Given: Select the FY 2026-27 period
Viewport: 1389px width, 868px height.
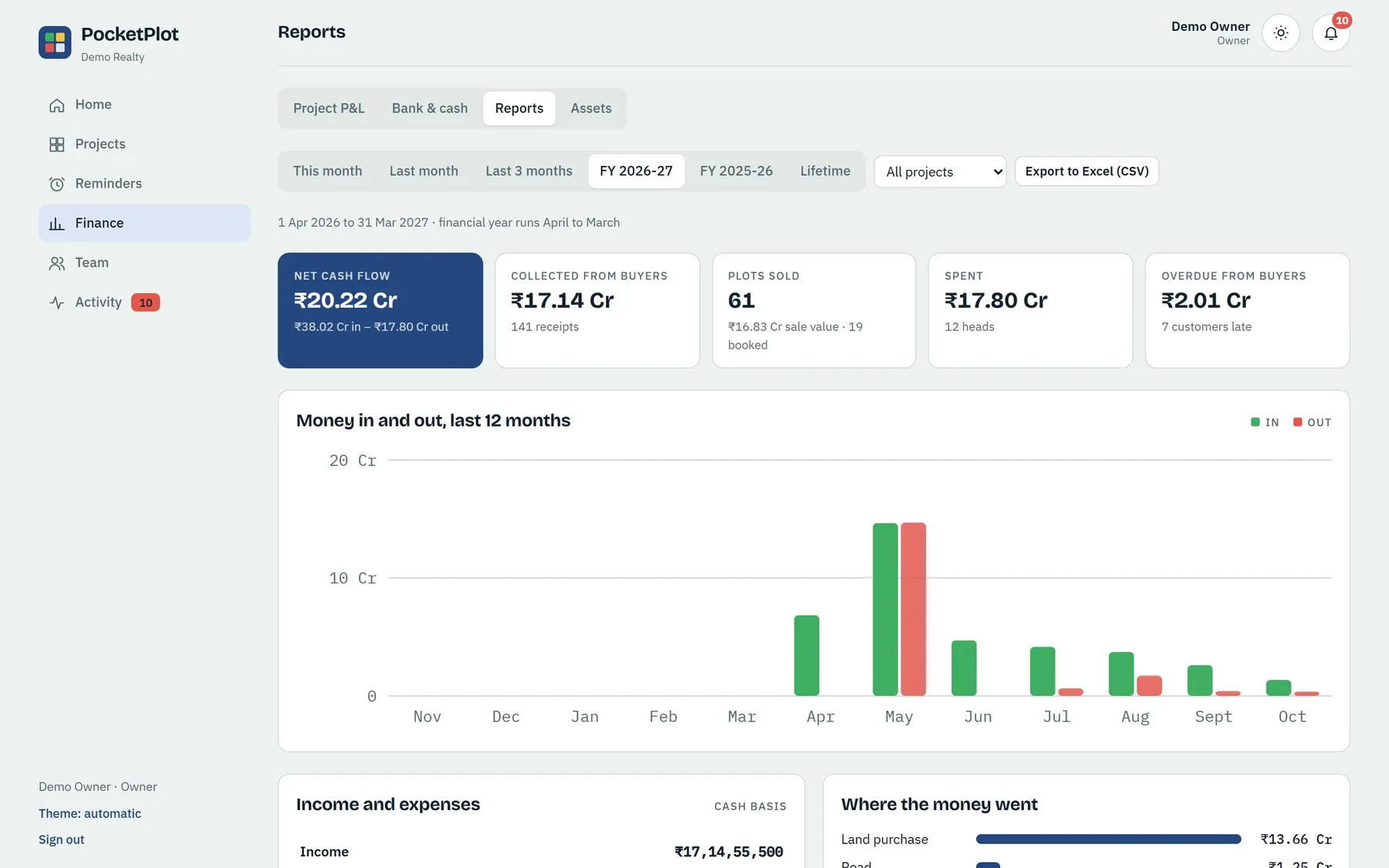Looking at the screenshot, I should pos(636,171).
